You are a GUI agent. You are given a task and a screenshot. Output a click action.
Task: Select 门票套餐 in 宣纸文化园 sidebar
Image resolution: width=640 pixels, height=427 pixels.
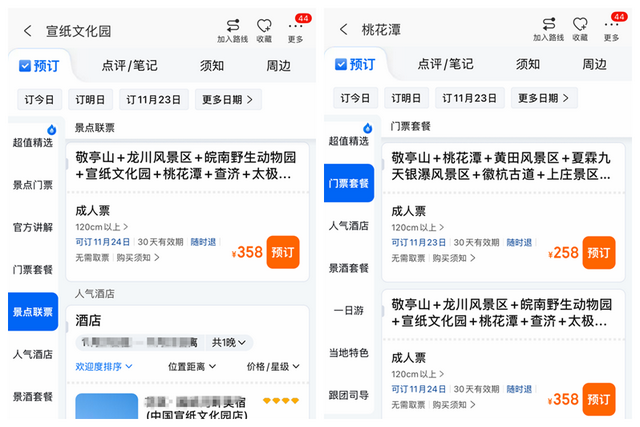33,270
